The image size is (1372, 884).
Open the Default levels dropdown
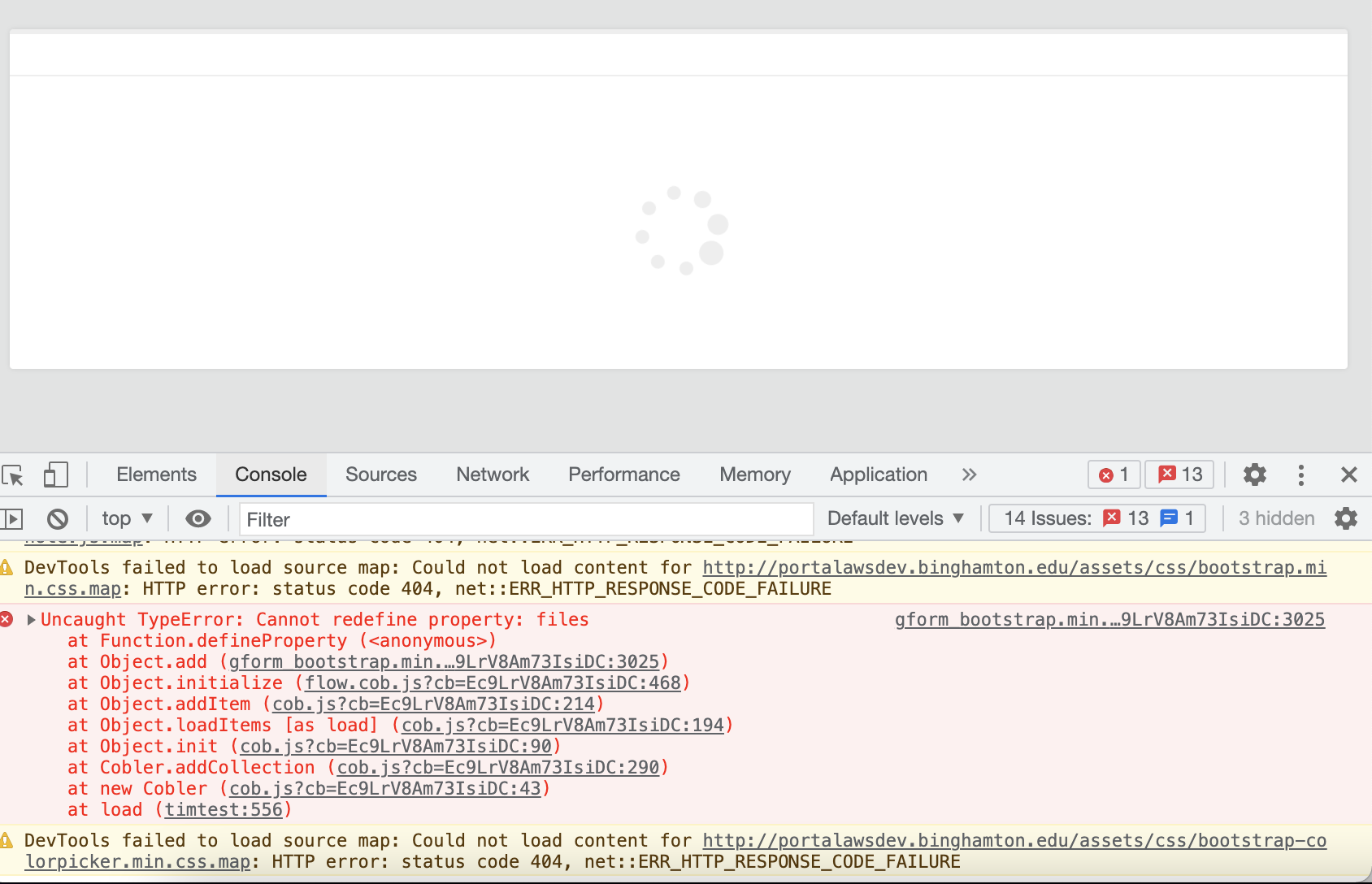pyautogui.click(x=894, y=518)
